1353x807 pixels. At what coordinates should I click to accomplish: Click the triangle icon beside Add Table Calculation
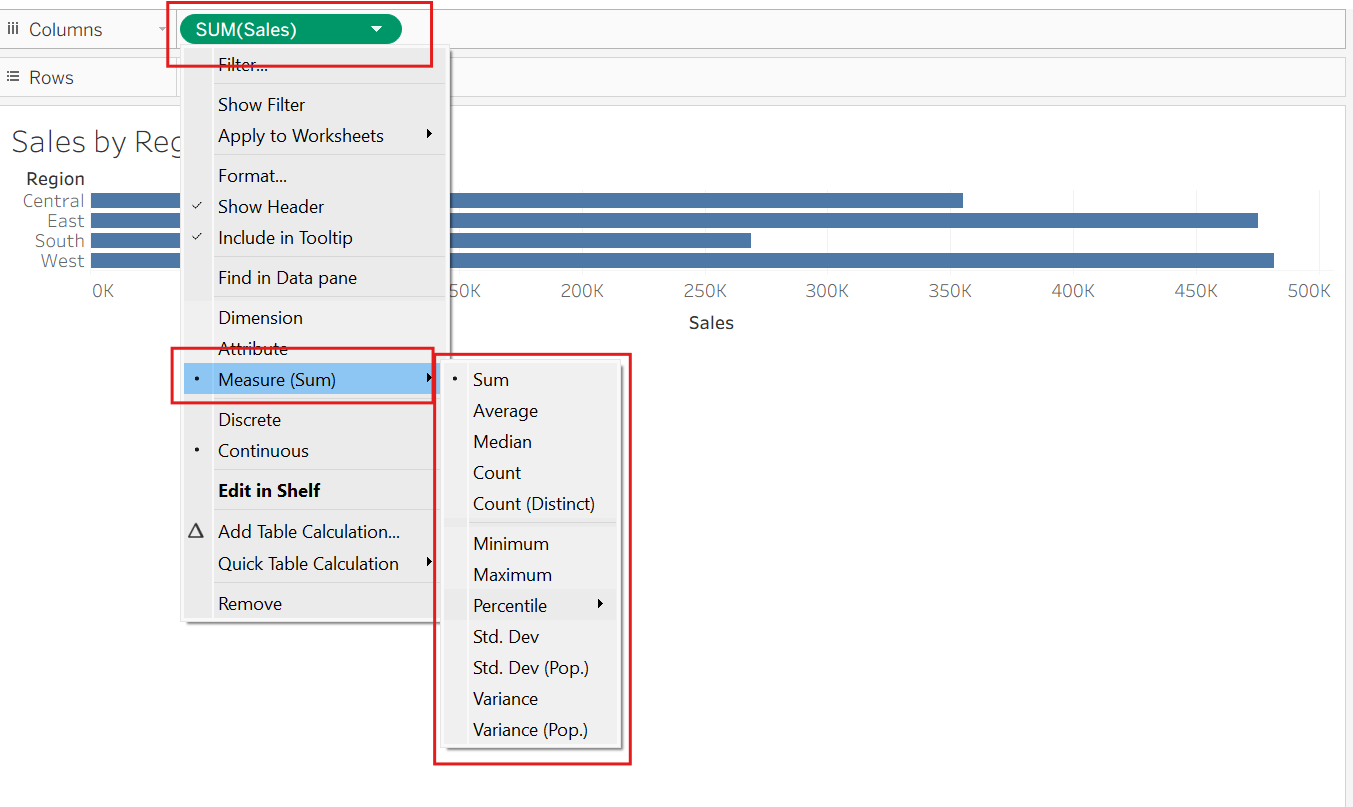point(196,532)
